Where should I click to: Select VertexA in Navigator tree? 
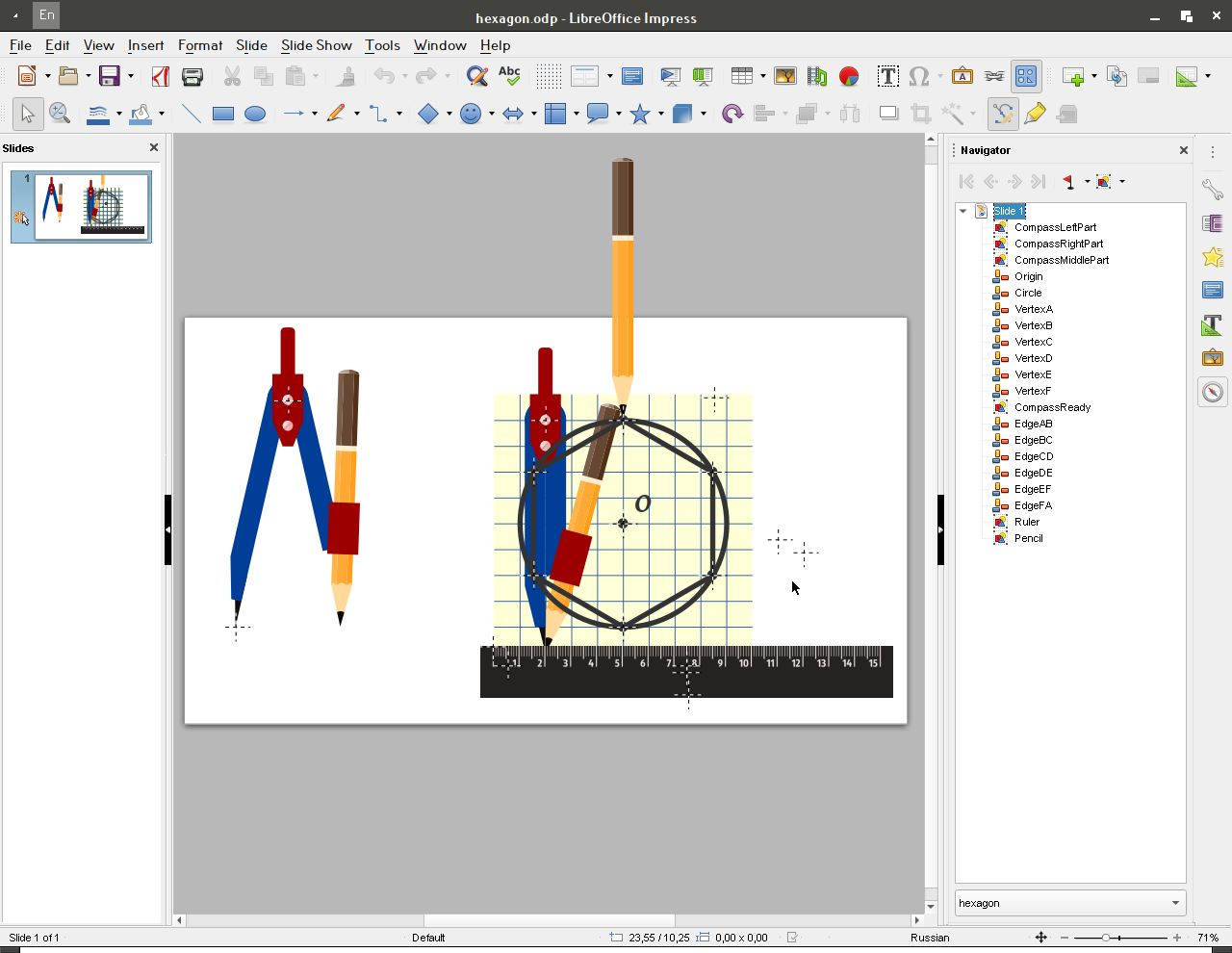pos(1034,309)
